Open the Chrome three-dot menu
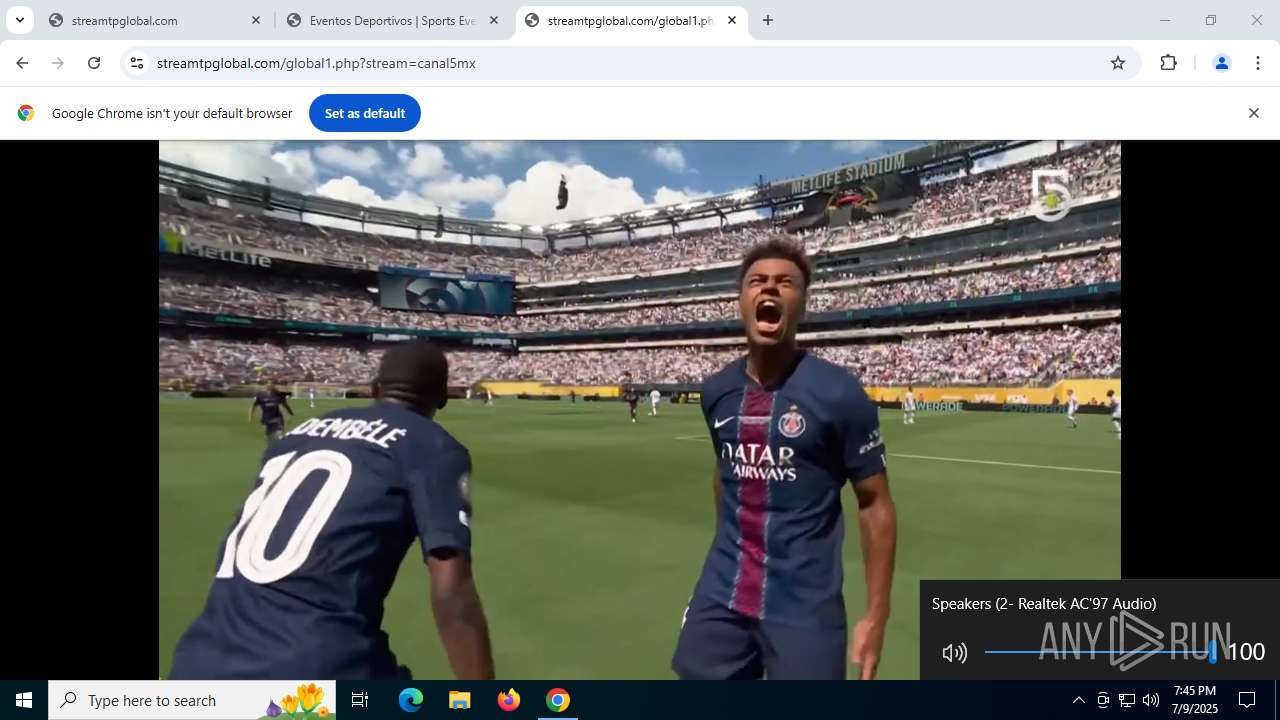 pyautogui.click(x=1257, y=63)
